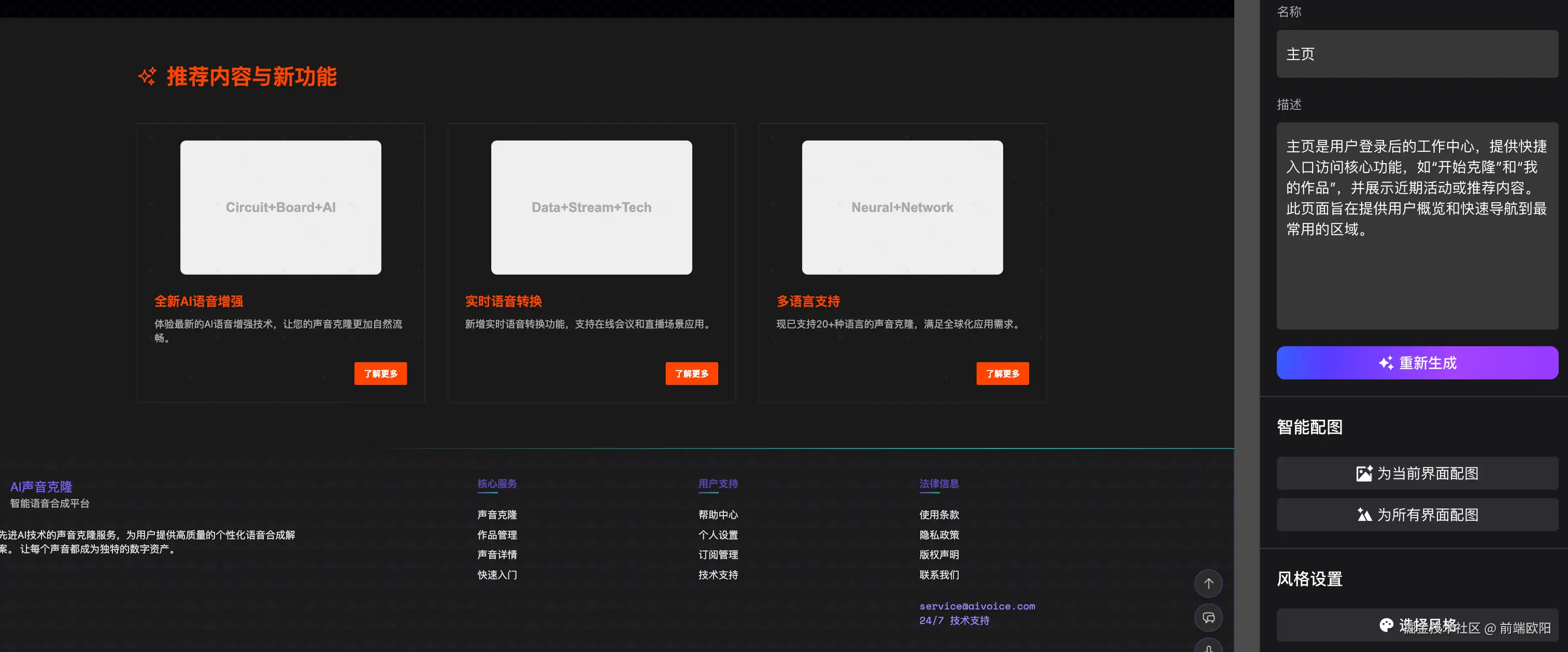Viewport: 1568px width, 652px height.
Task: Open the 帮助中心 footer link
Action: 718,515
